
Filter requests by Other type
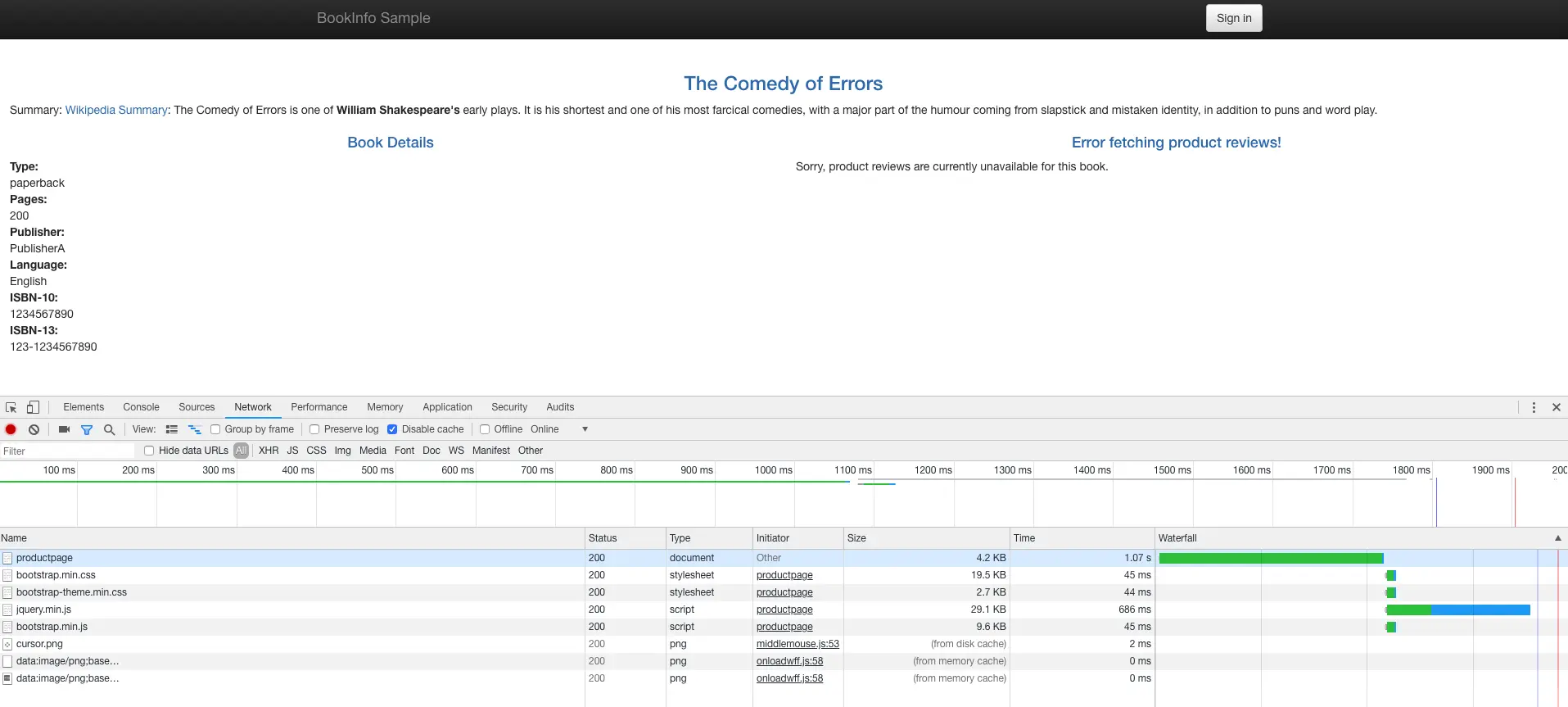[x=531, y=451]
